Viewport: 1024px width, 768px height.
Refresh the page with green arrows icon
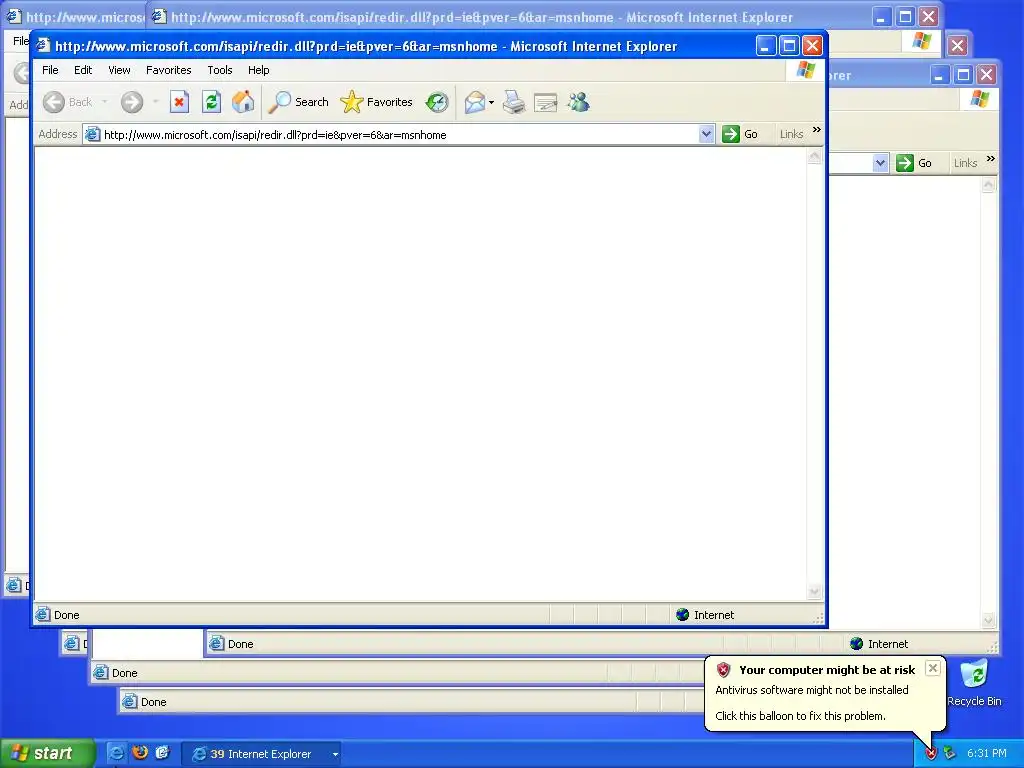point(211,102)
